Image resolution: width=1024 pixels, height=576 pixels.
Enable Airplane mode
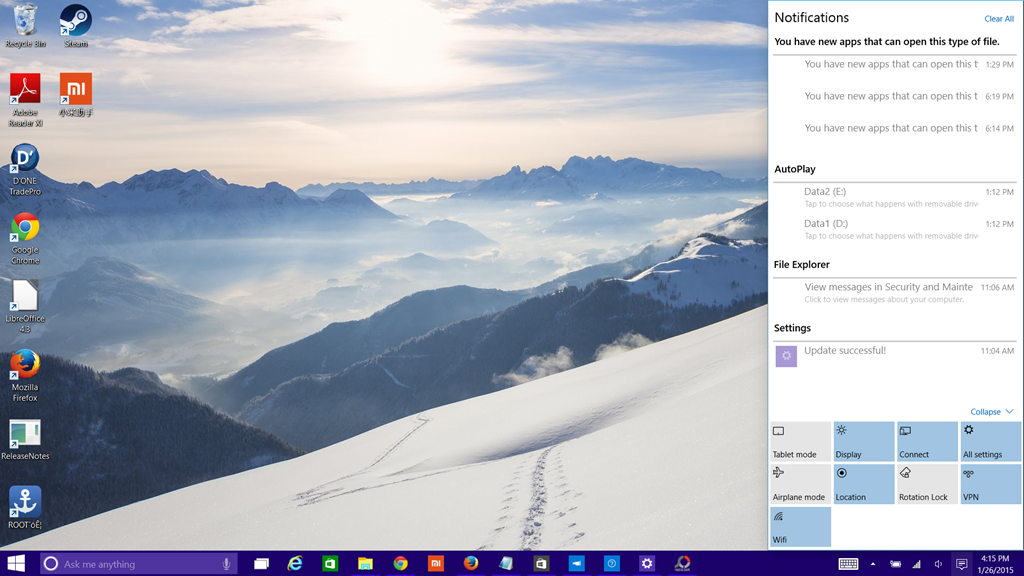tap(799, 484)
